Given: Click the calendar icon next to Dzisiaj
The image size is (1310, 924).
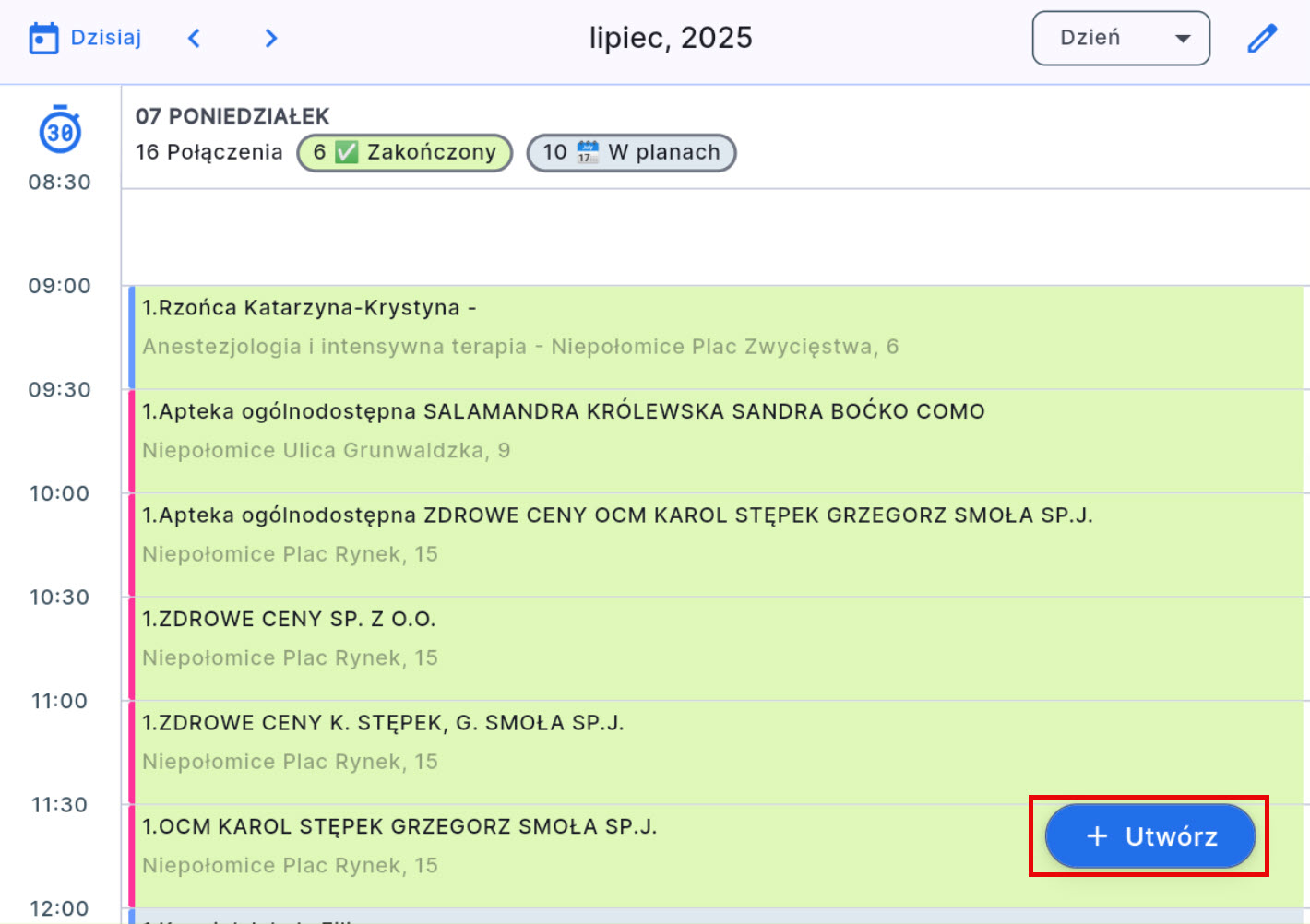Looking at the screenshot, I should [x=43, y=39].
